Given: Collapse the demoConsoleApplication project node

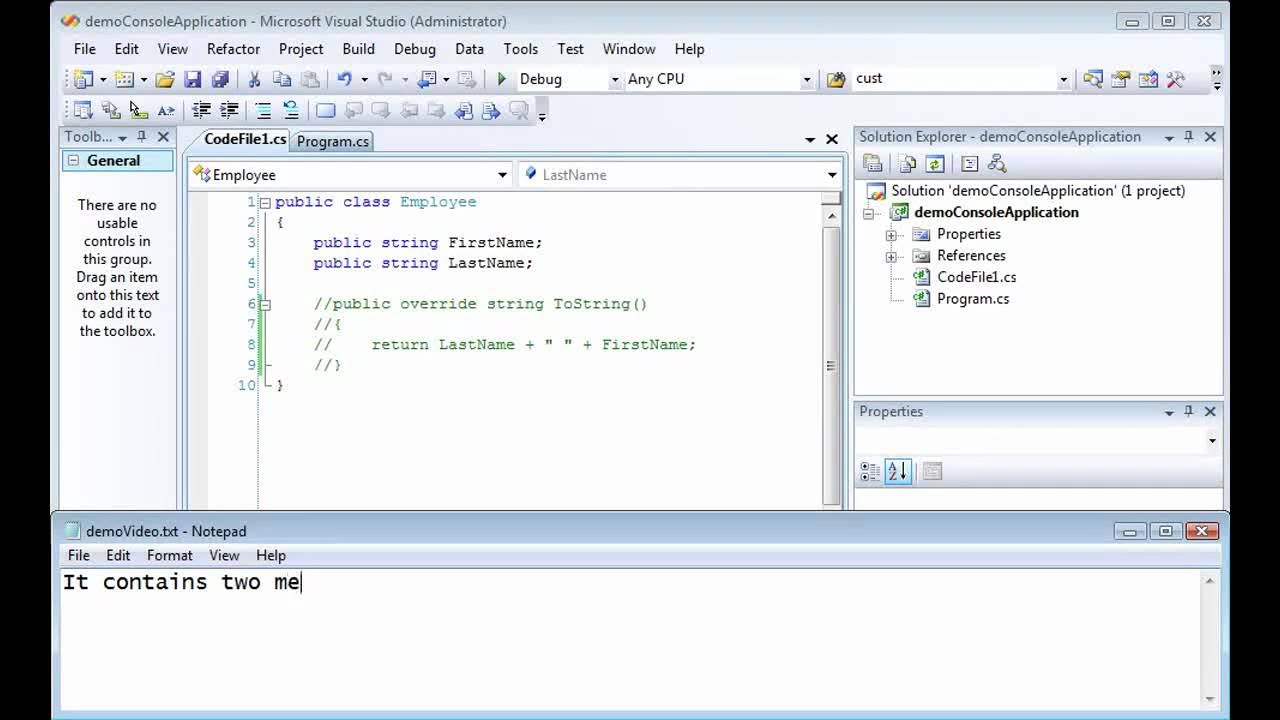Looking at the screenshot, I should click(x=869, y=213).
